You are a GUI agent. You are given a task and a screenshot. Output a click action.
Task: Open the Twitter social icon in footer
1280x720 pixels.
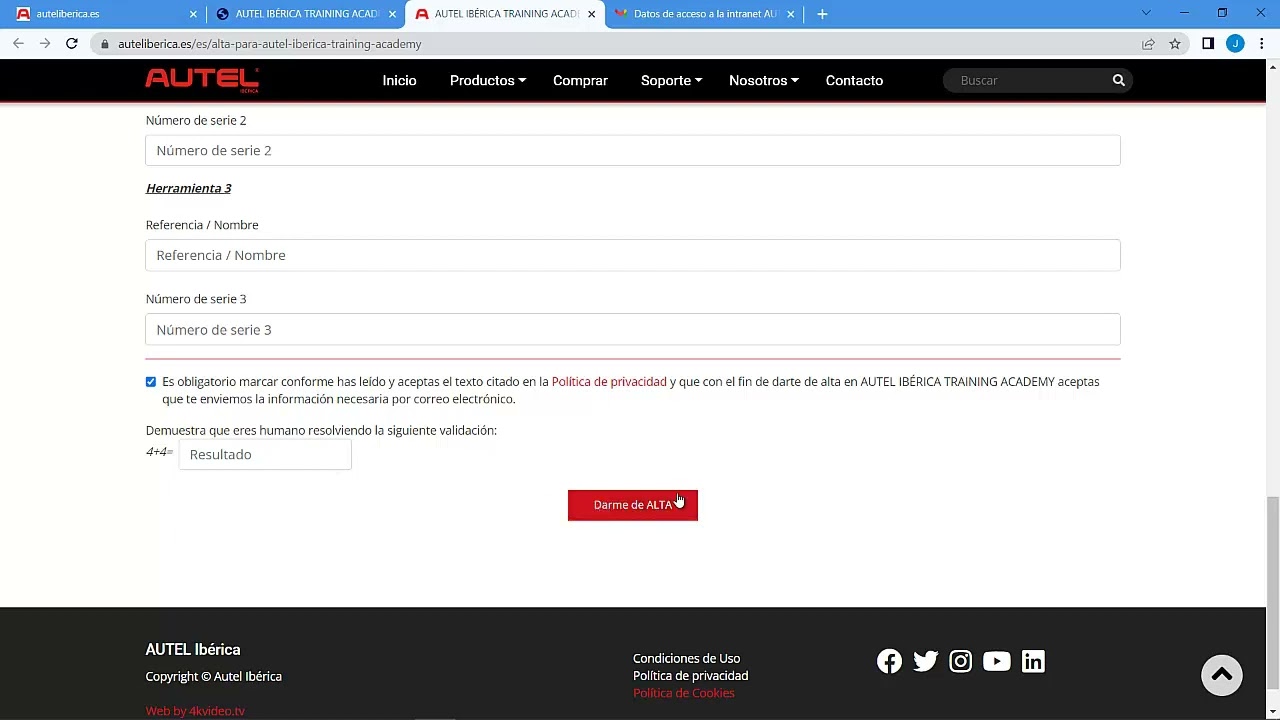pos(925,661)
